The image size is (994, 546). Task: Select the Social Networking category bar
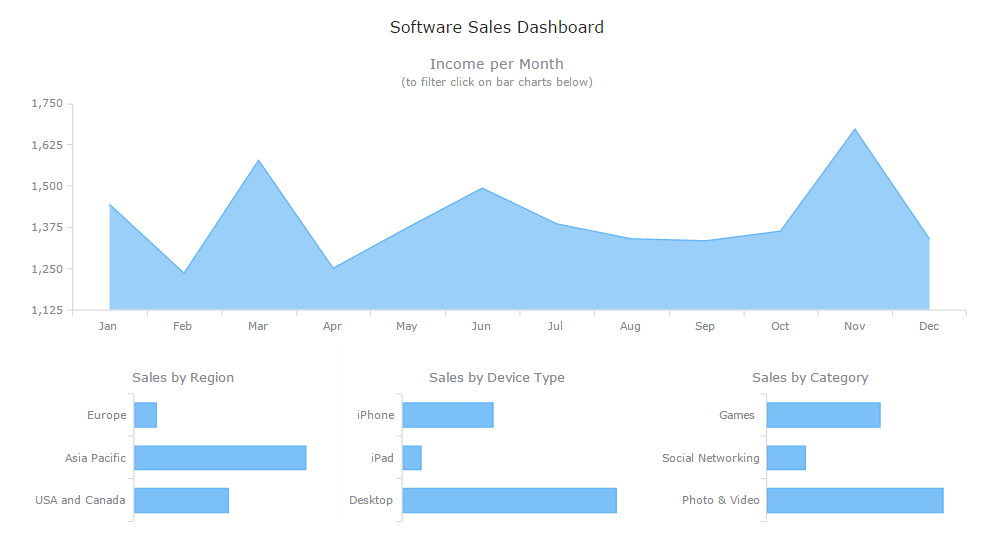coord(786,458)
